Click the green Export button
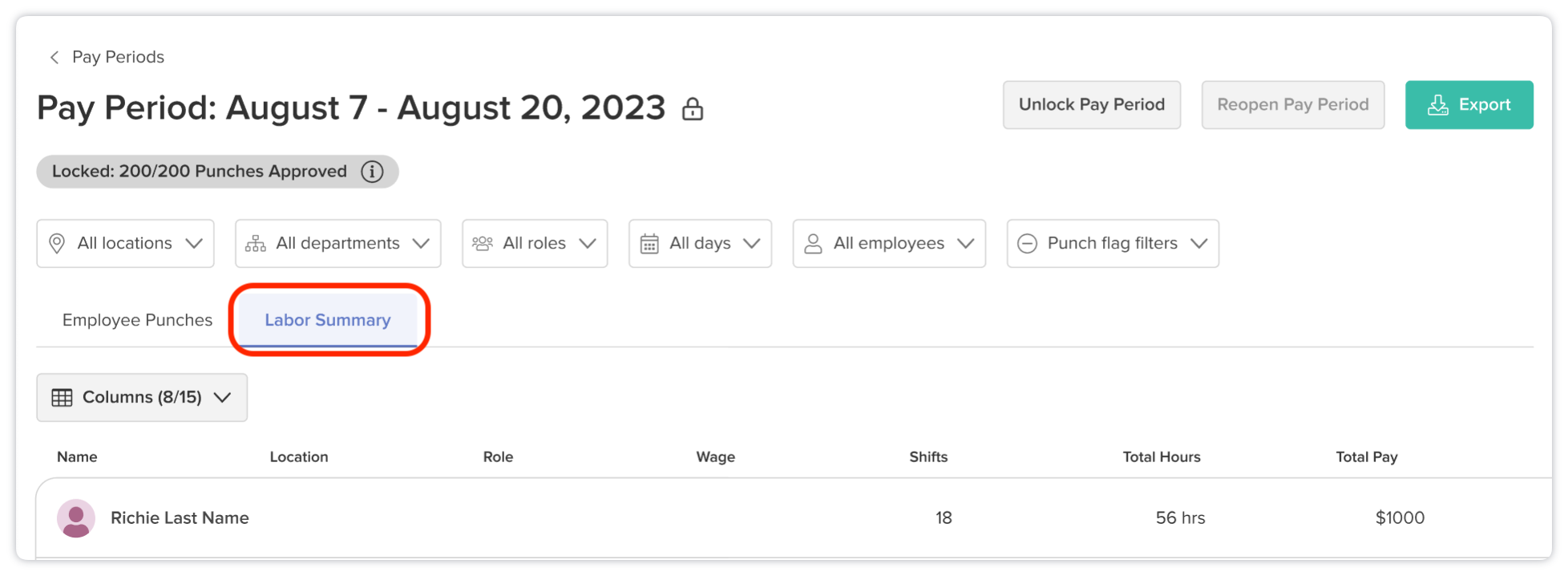This screenshot has width=1568, height=576. [1469, 104]
